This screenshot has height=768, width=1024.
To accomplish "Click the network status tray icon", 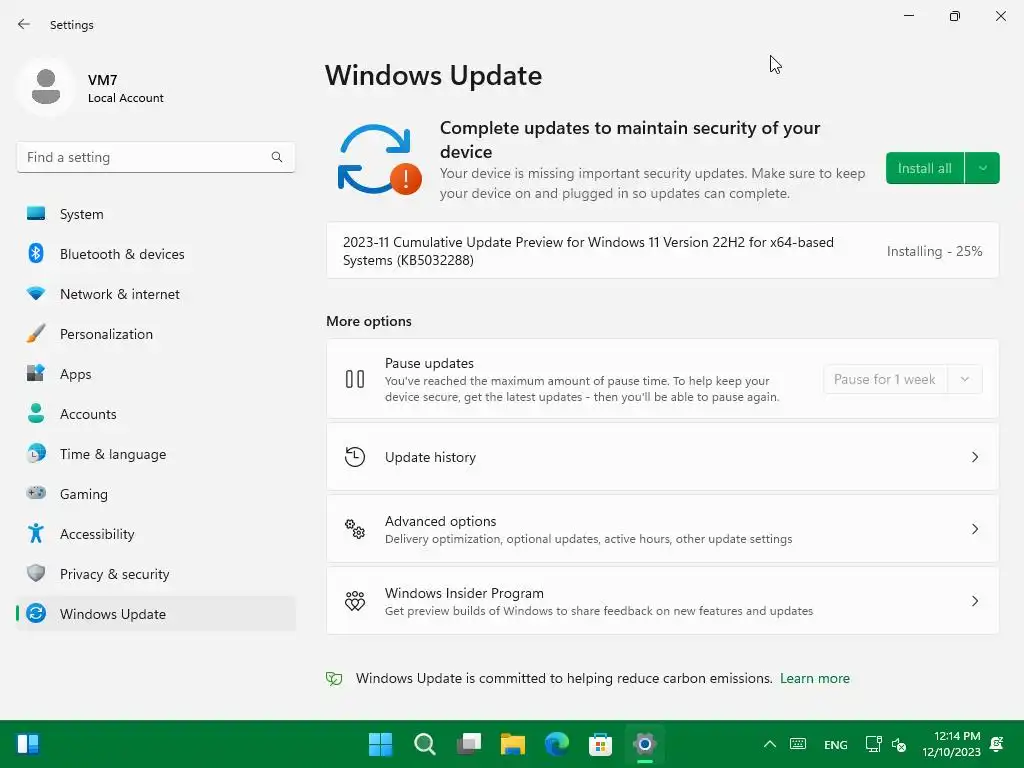I will tap(873, 744).
